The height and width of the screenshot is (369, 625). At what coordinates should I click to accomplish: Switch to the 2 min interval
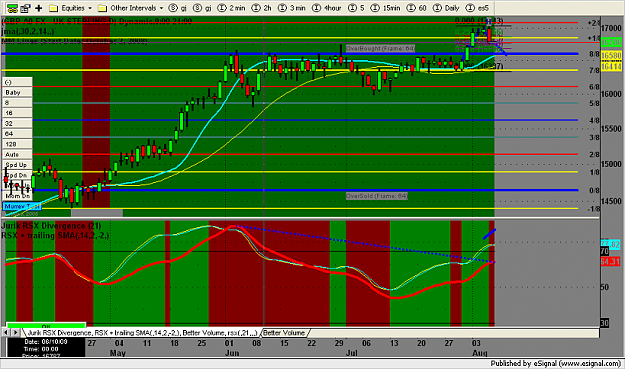(232, 8)
